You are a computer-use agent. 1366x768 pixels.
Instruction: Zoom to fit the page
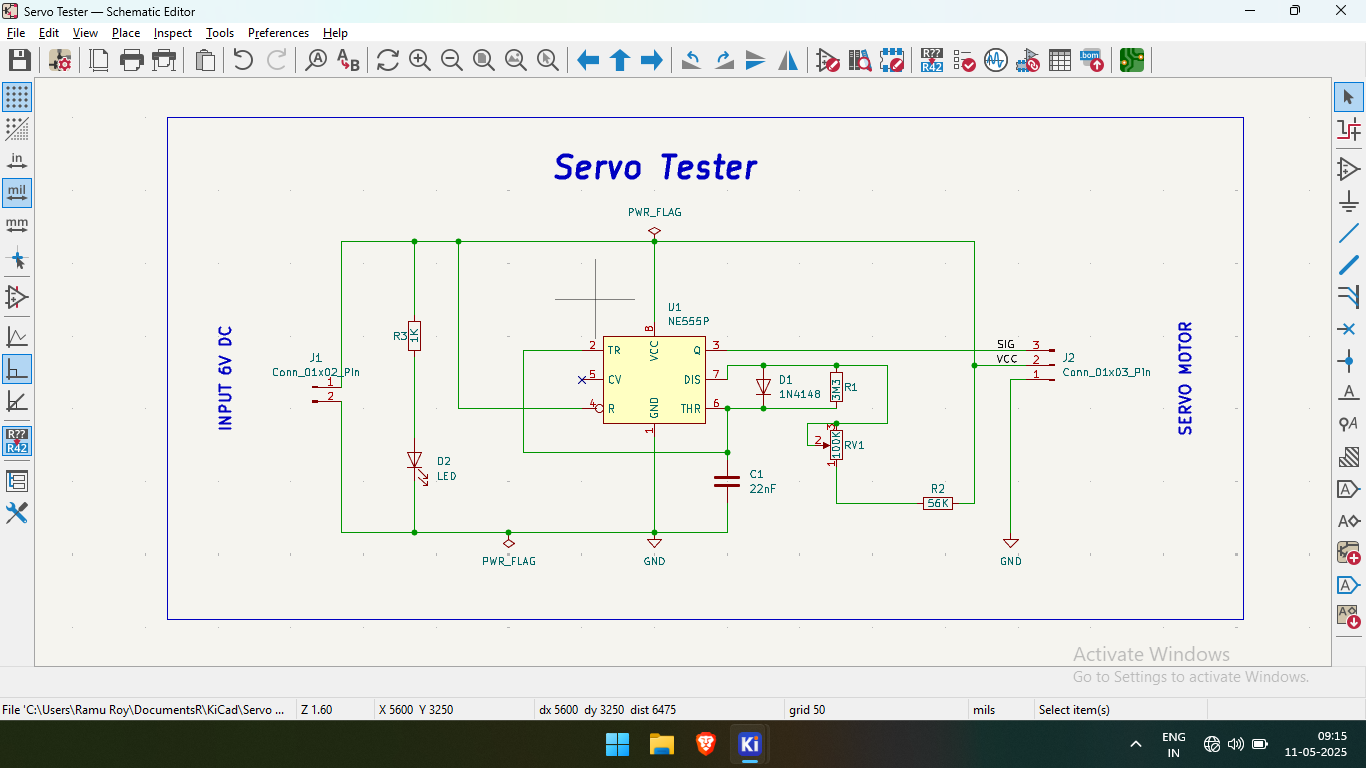[x=484, y=60]
